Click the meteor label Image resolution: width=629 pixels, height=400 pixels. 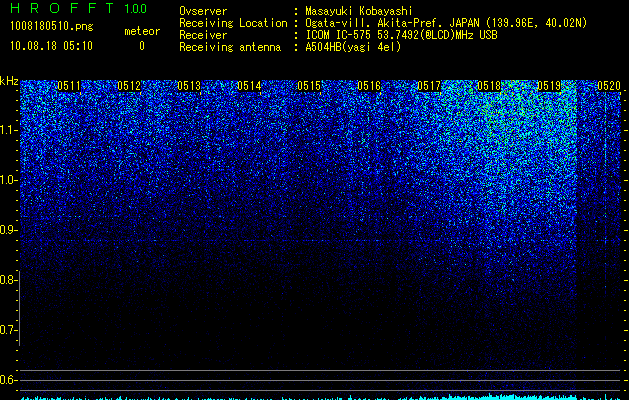[142, 31]
